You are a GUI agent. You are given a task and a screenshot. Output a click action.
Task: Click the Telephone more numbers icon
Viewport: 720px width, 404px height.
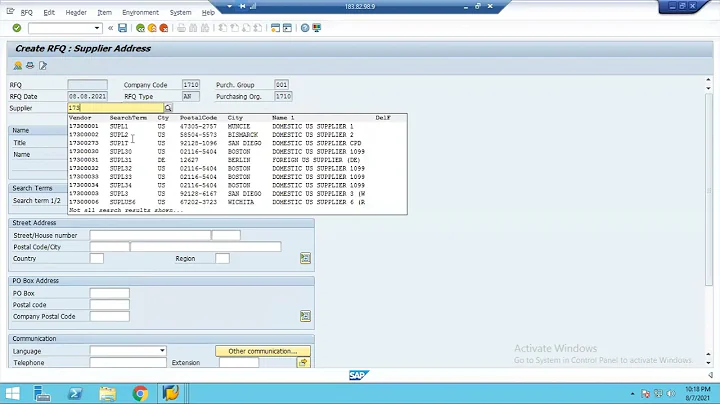pos(303,363)
